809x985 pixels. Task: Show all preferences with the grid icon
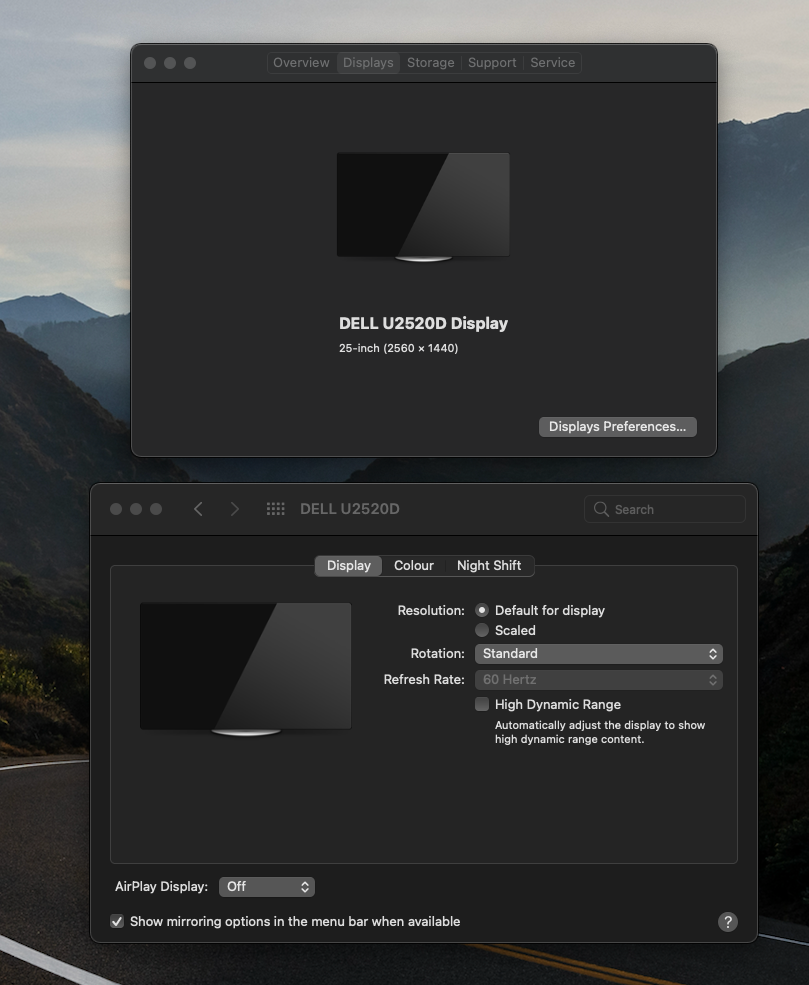click(x=275, y=509)
